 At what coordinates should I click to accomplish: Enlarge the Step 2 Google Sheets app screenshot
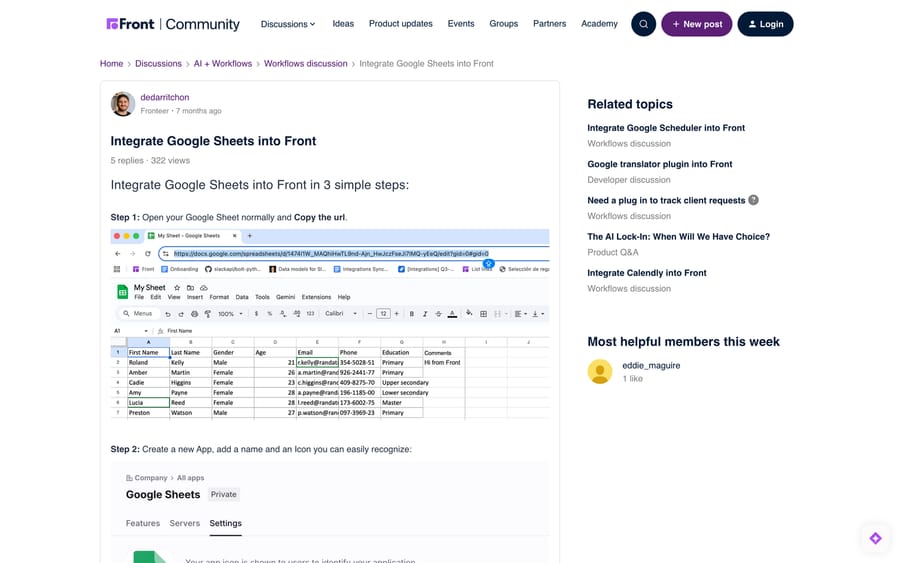(x=329, y=512)
